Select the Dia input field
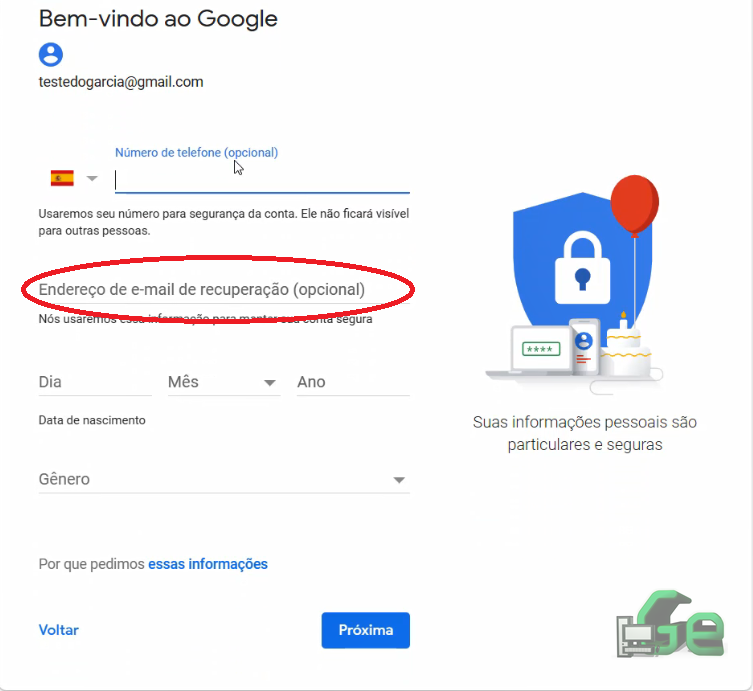 (x=95, y=382)
